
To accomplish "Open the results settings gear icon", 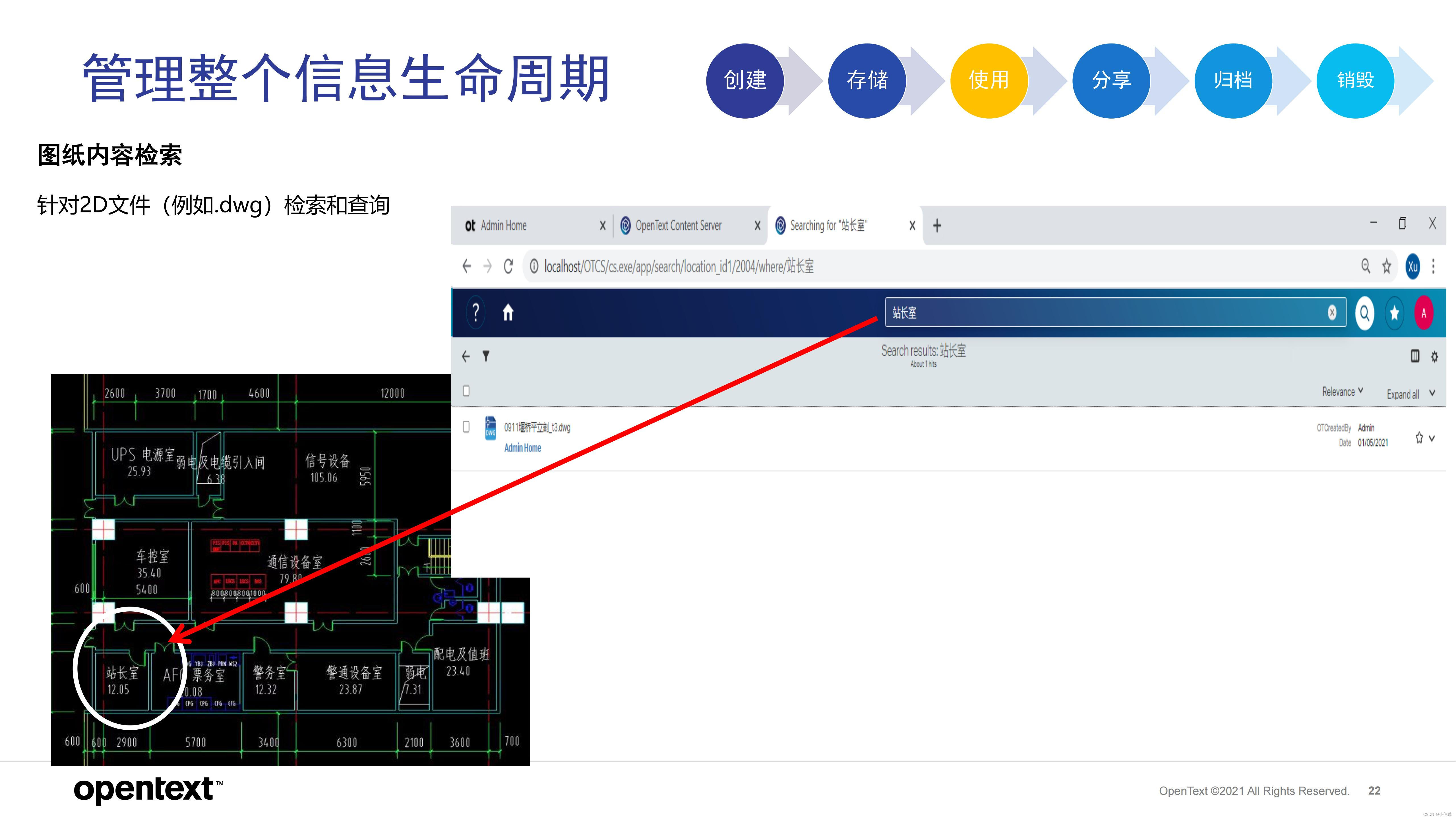I will [x=1434, y=357].
